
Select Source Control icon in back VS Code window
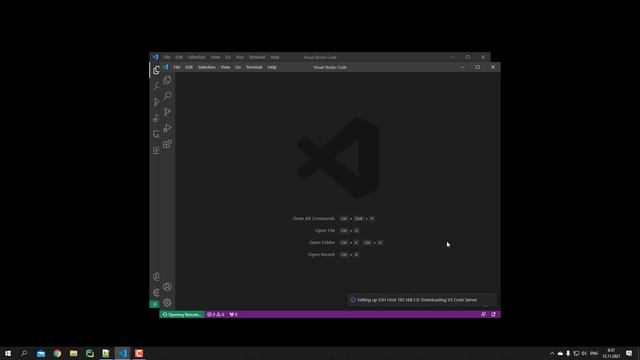(x=156, y=102)
